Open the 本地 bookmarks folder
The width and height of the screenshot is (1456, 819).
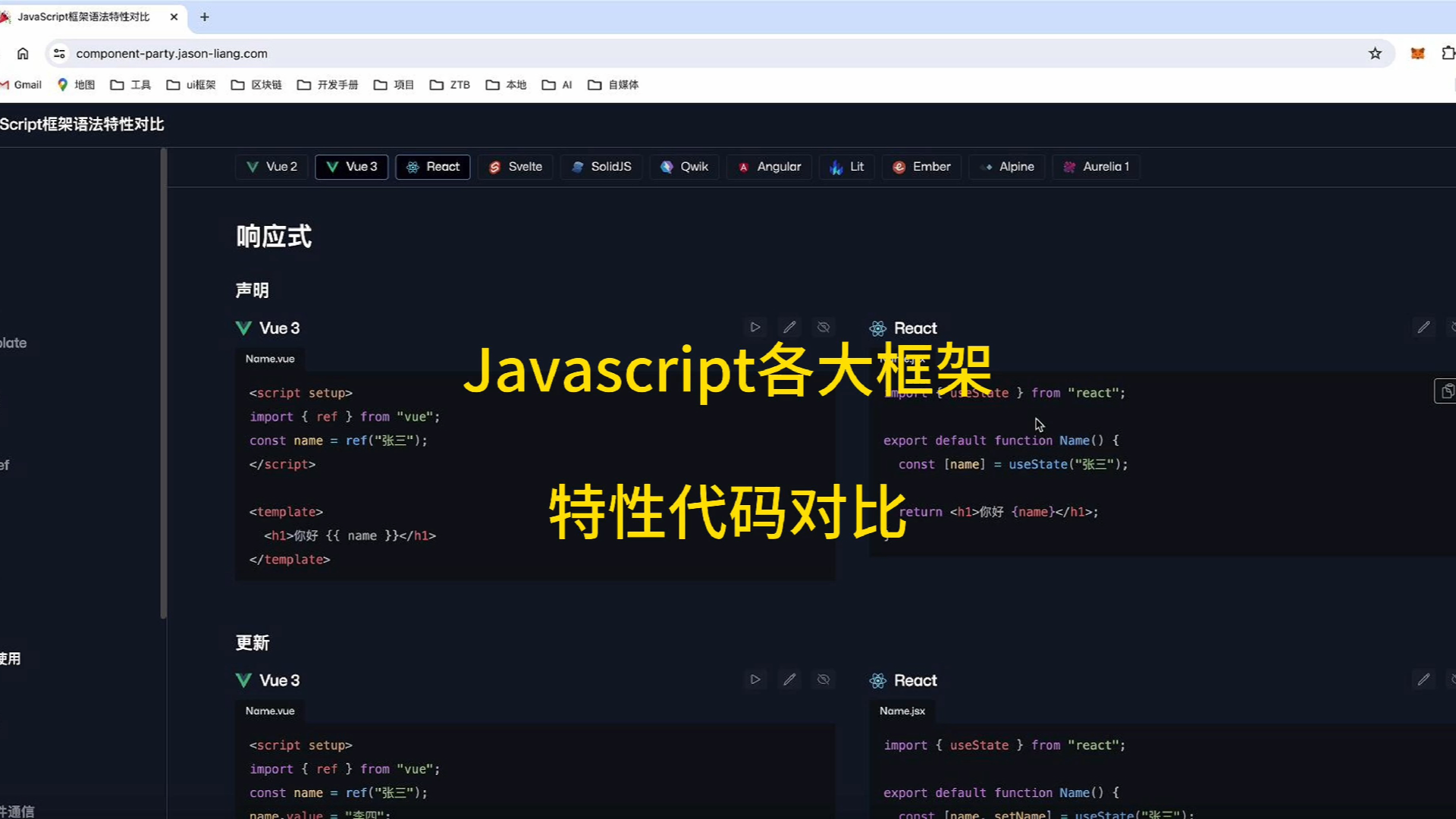click(506, 85)
